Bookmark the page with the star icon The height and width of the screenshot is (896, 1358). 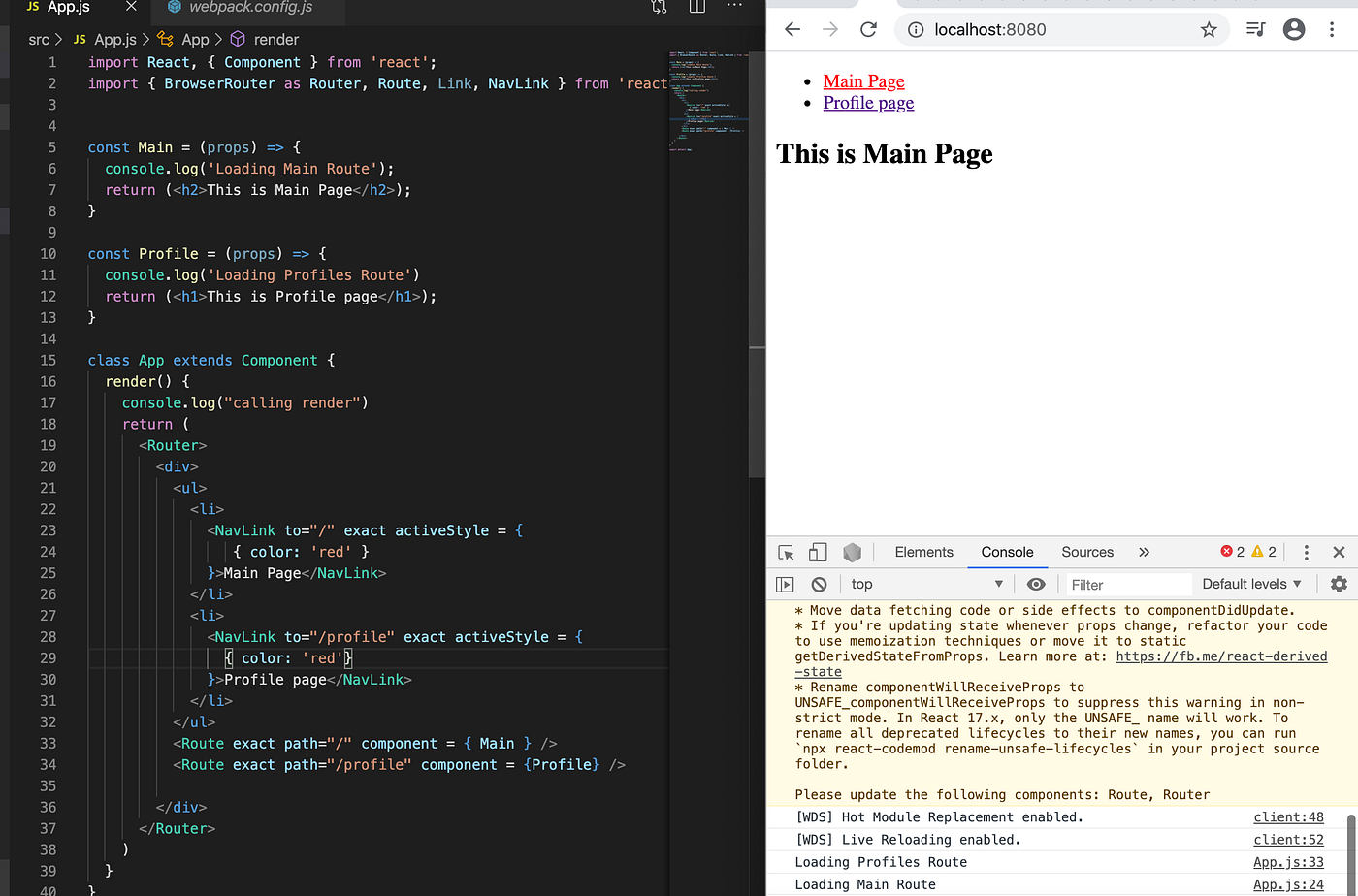1209,30
